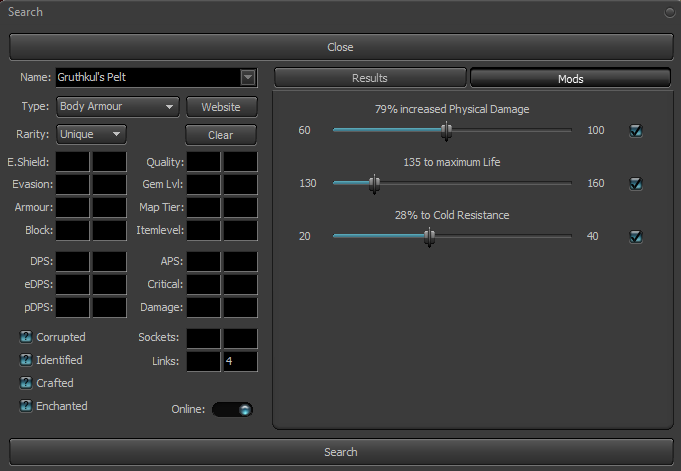Click the E.Shield maximum field

pos(109,162)
